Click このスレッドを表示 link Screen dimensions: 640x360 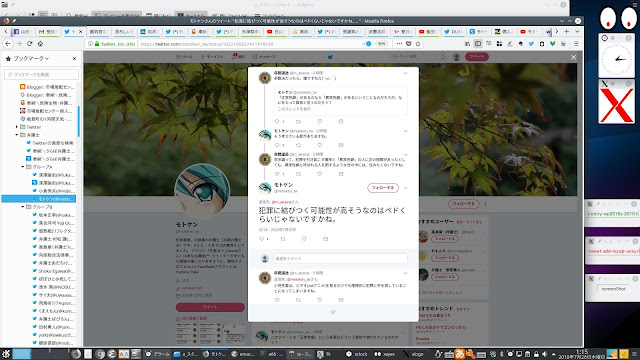[x=294, y=109]
